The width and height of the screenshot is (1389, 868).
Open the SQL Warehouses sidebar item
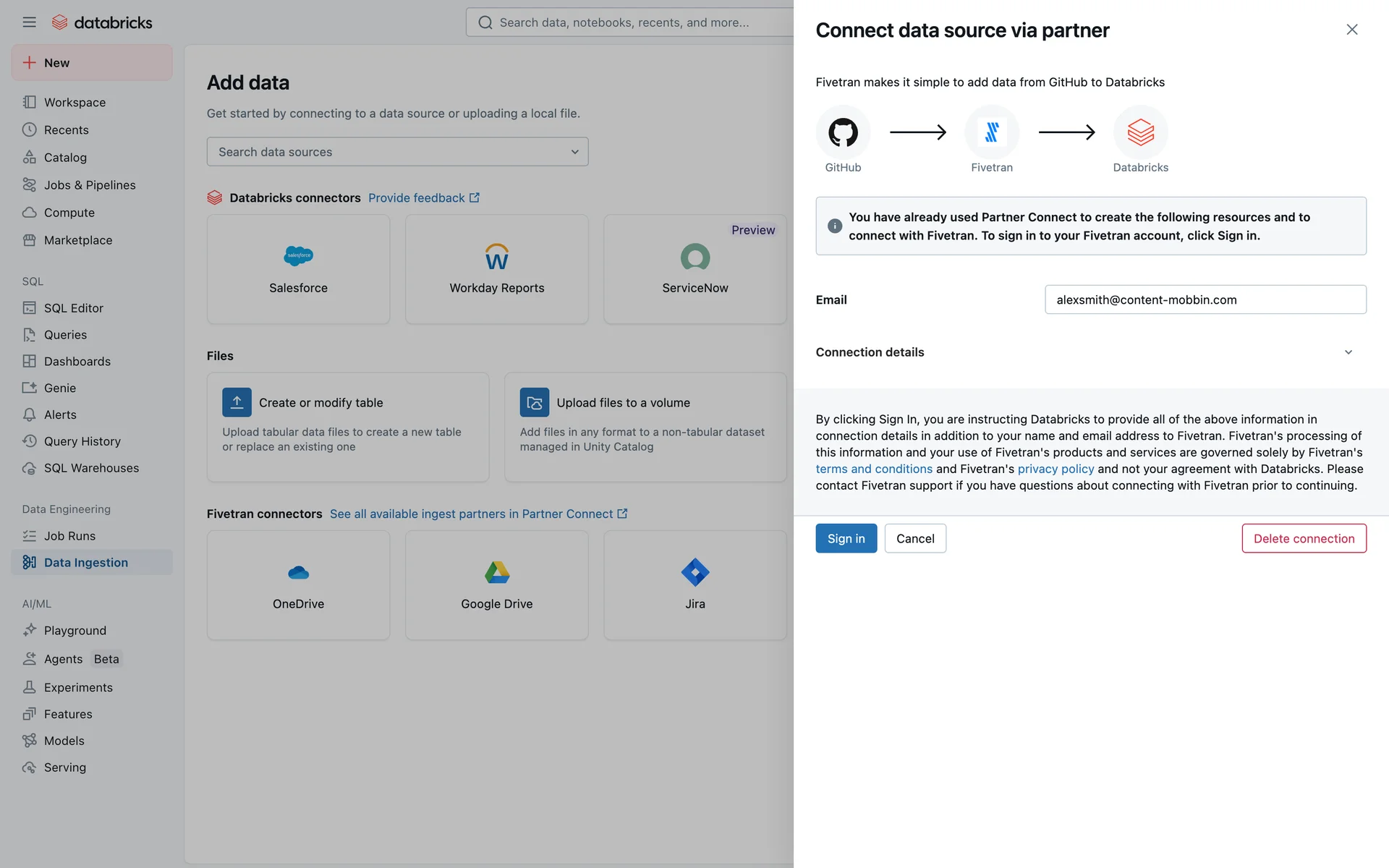click(91, 468)
